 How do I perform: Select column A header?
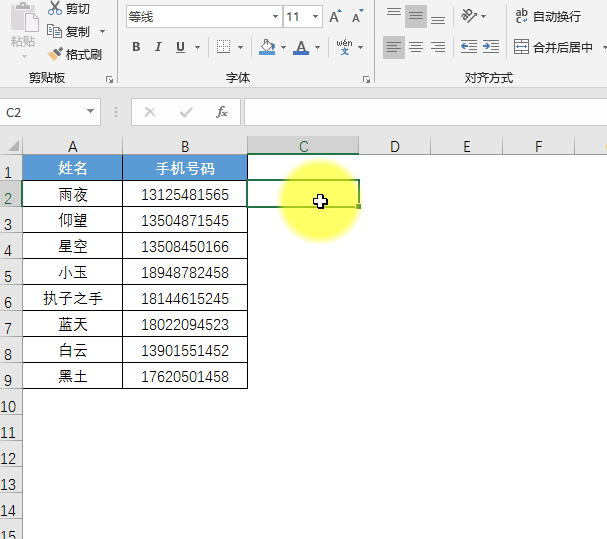pos(72,146)
